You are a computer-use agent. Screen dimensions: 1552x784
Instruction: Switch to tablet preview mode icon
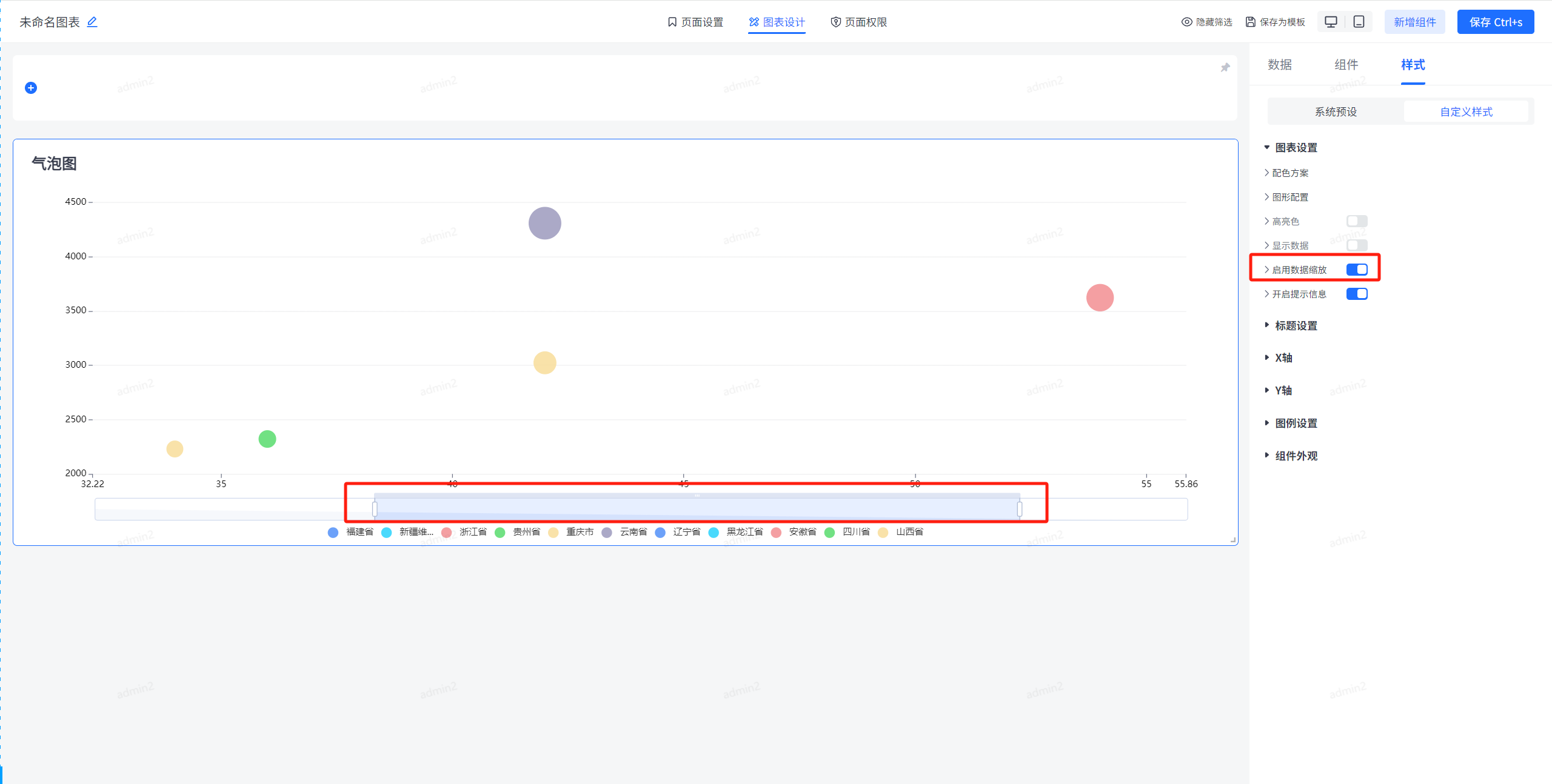pos(1359,22)
